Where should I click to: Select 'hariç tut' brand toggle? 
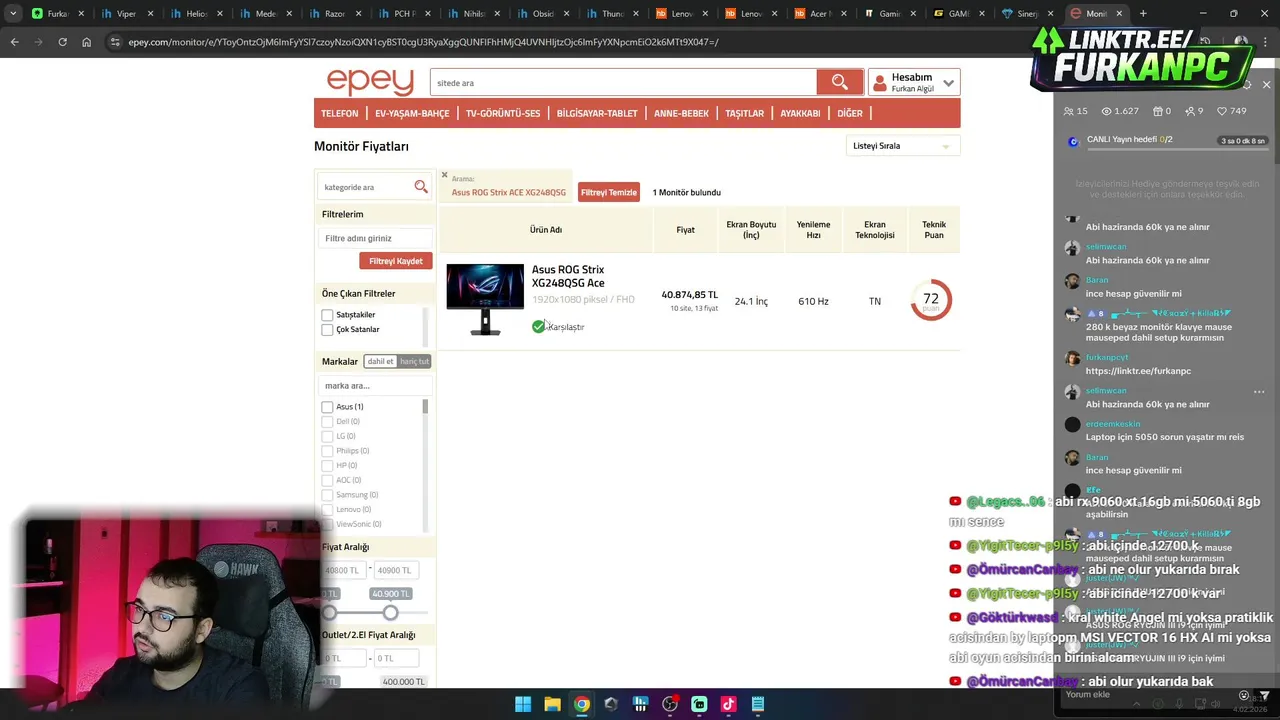tap(414, 361)
